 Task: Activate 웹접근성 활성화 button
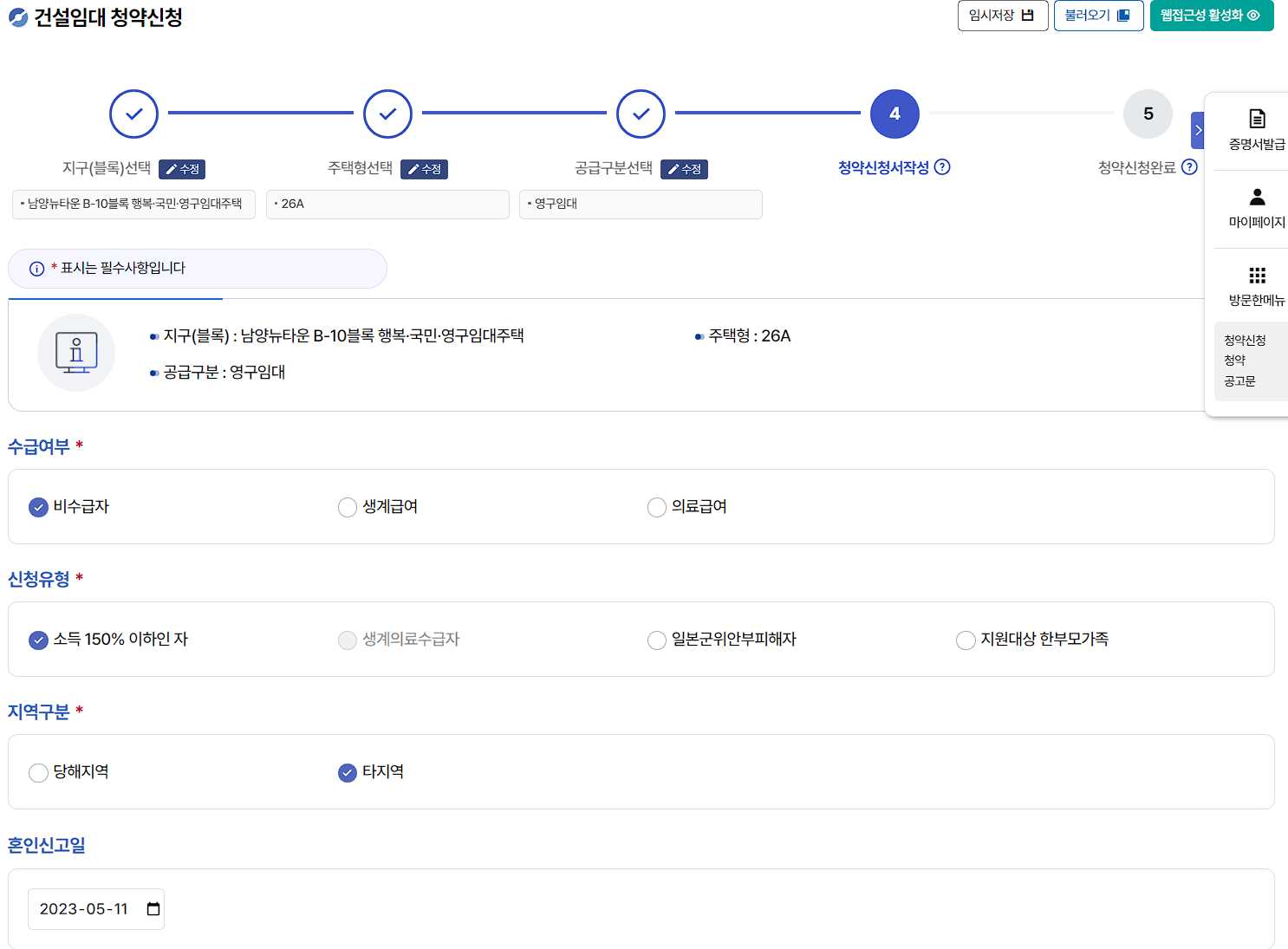(1212, 16)
